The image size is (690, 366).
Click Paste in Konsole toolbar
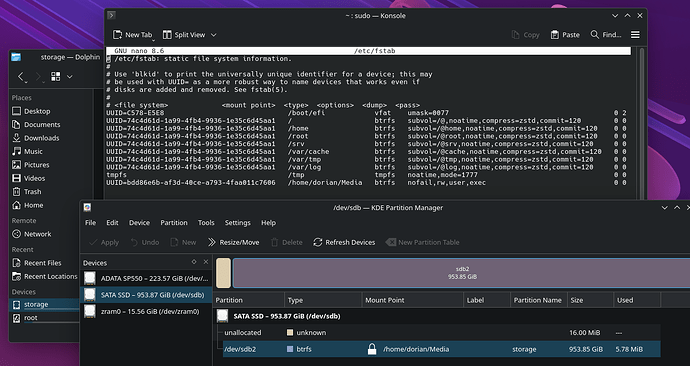coord(565,35)
